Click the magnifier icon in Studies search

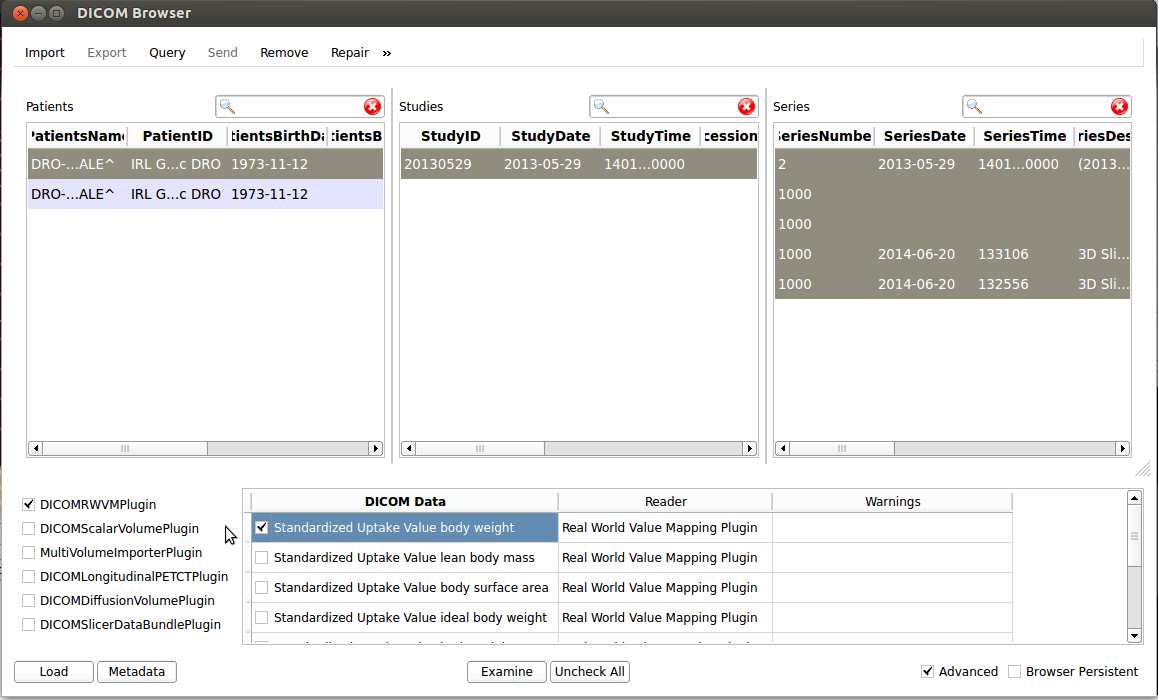[602, 107]
